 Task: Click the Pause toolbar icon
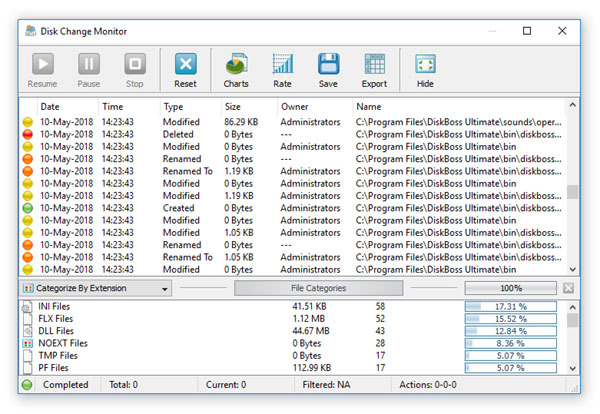89,64
